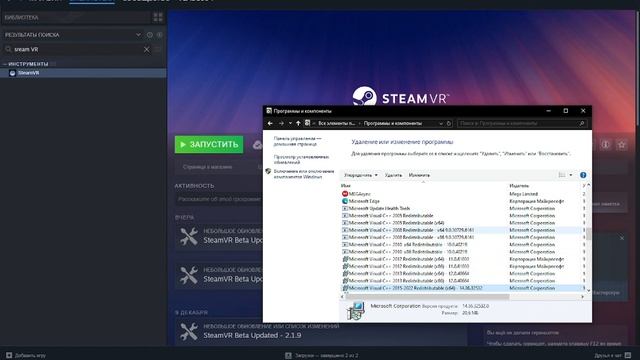The width and height of the screenshot is (640, 360).
Task: Clear the Steam library search field
Action: 147,49
